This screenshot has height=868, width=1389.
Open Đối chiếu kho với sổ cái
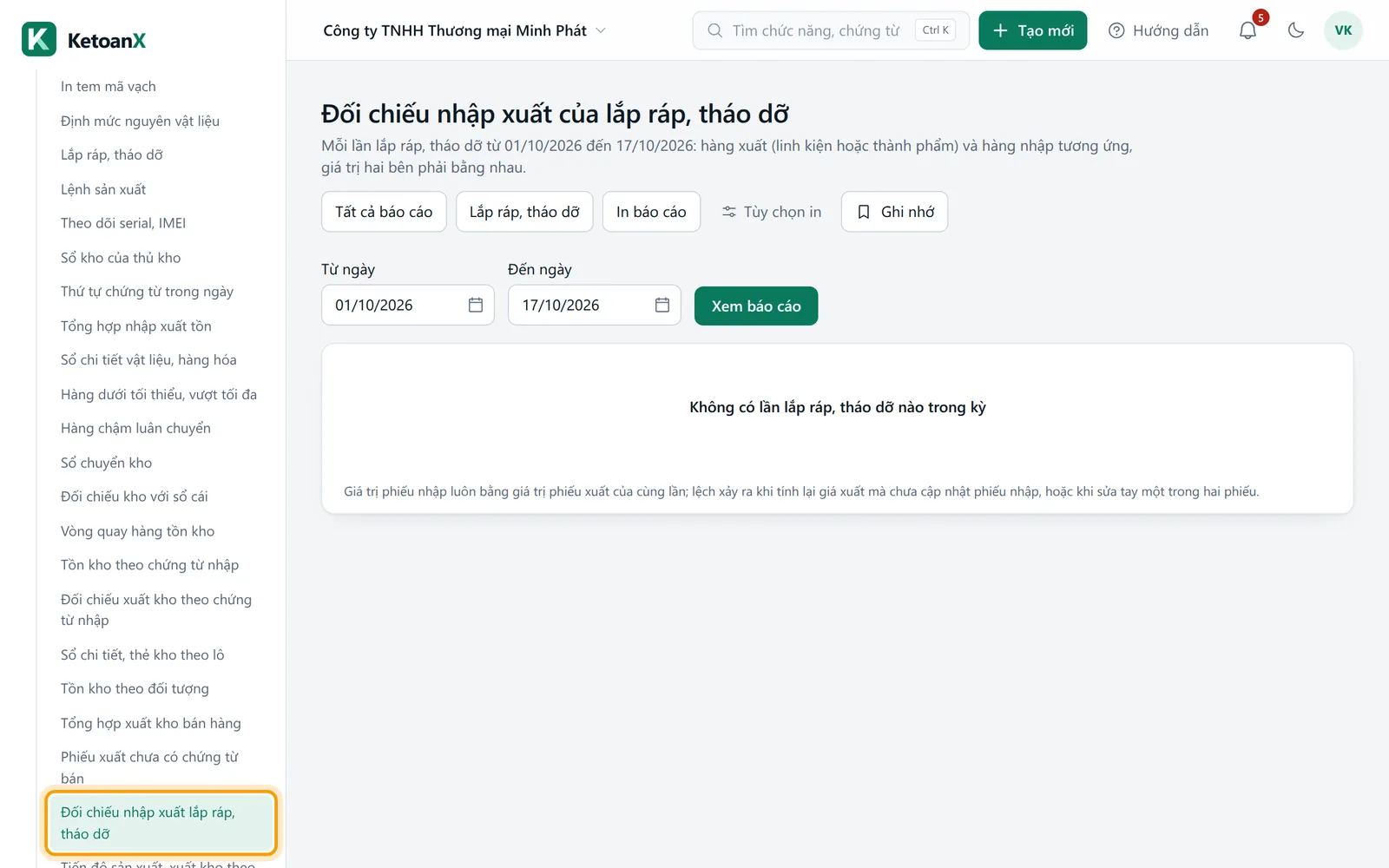tap(135, 496)
